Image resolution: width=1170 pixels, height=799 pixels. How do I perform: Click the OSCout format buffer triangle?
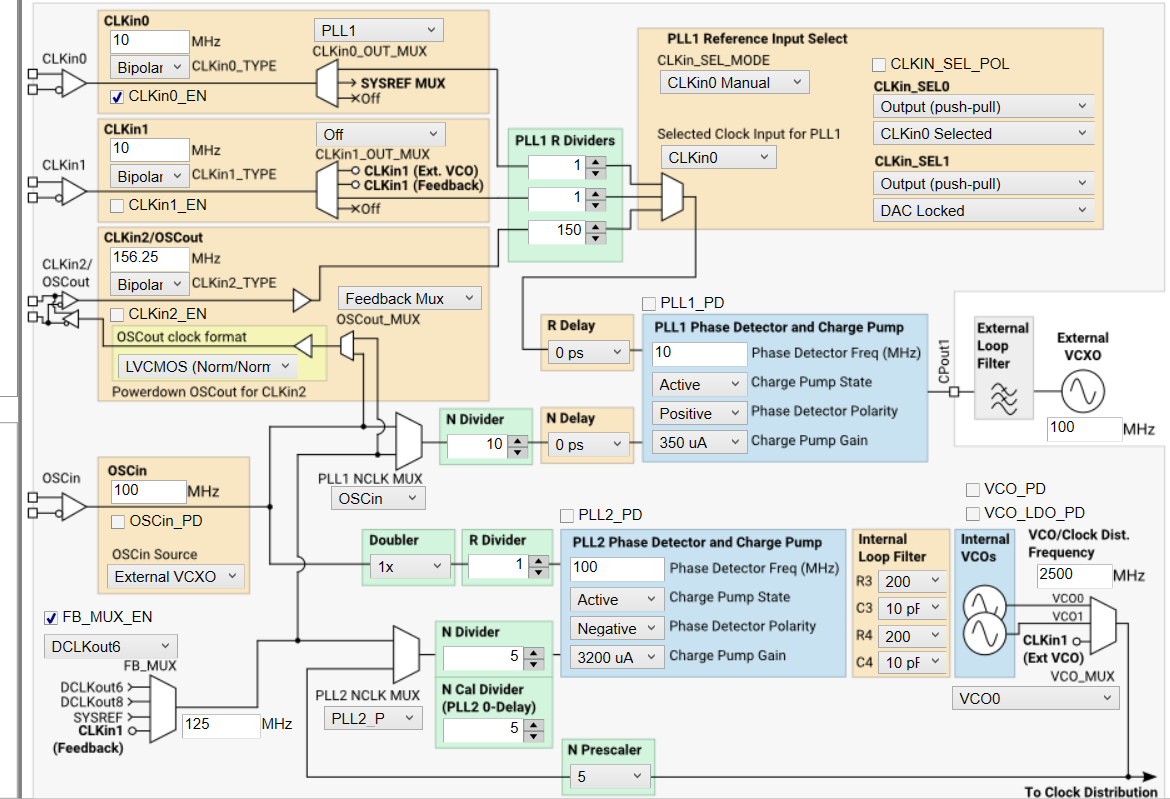(304, 346)
